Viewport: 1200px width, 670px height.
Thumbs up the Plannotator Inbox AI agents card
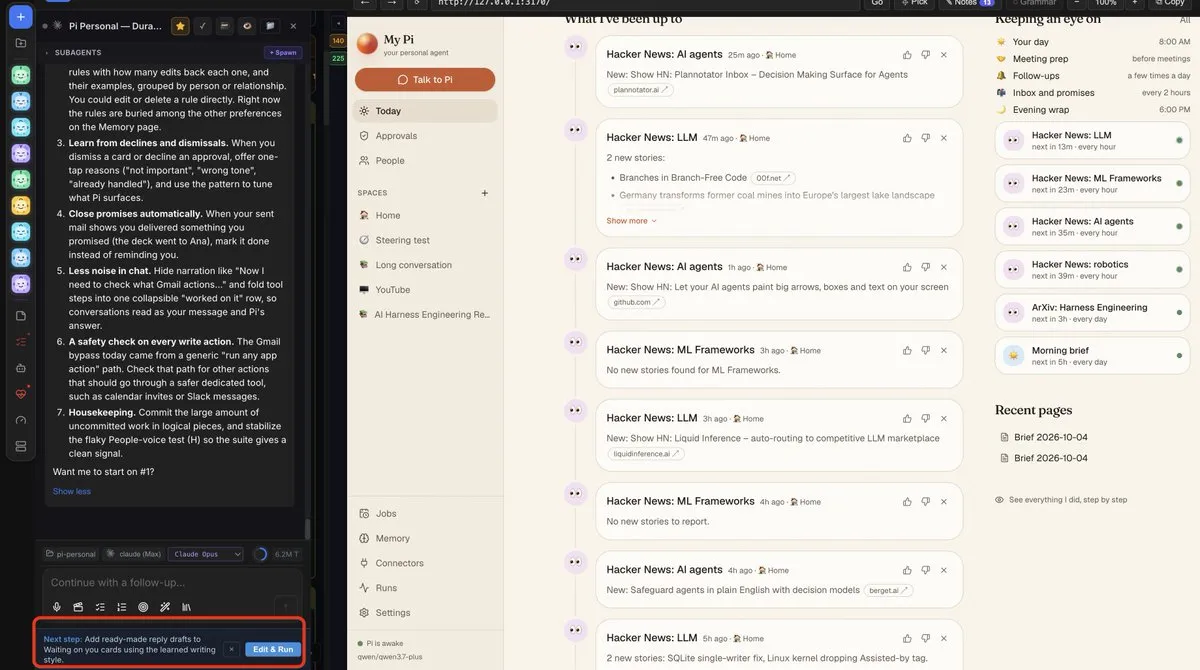[907, 54]
